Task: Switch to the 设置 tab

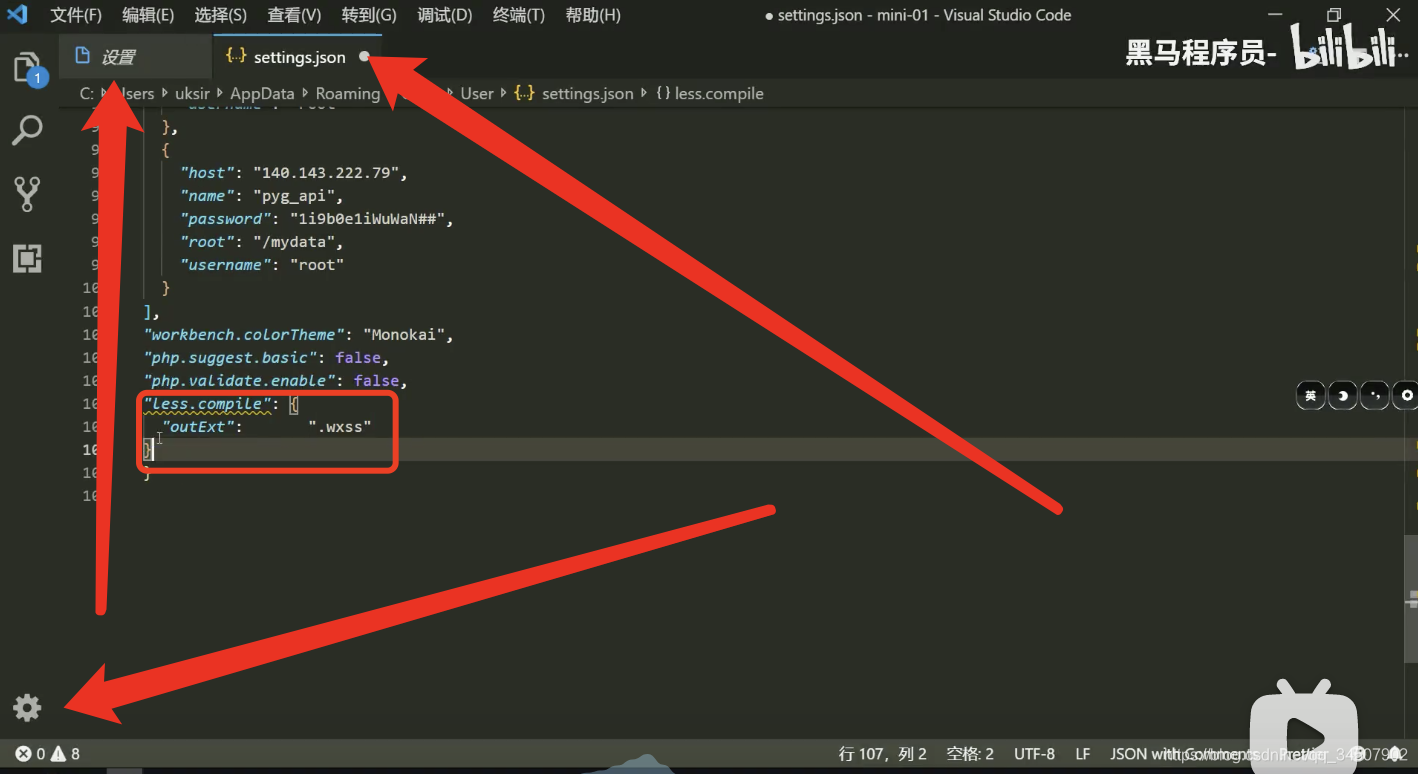Action: pos(135,56)
